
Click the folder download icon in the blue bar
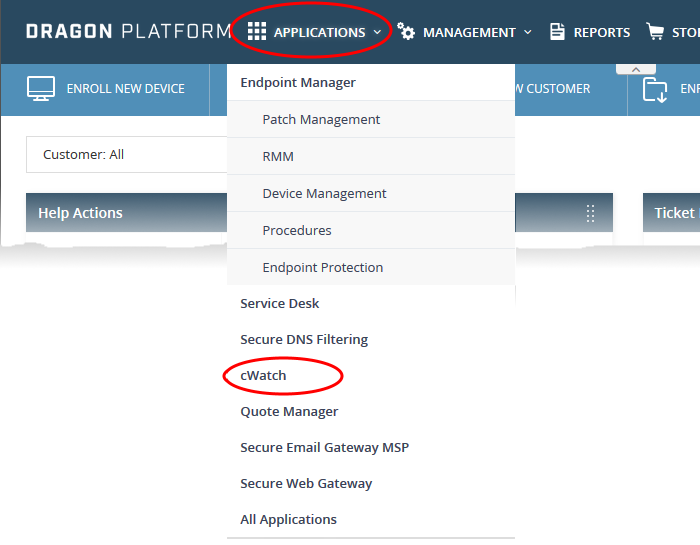[x=655, y=89]
